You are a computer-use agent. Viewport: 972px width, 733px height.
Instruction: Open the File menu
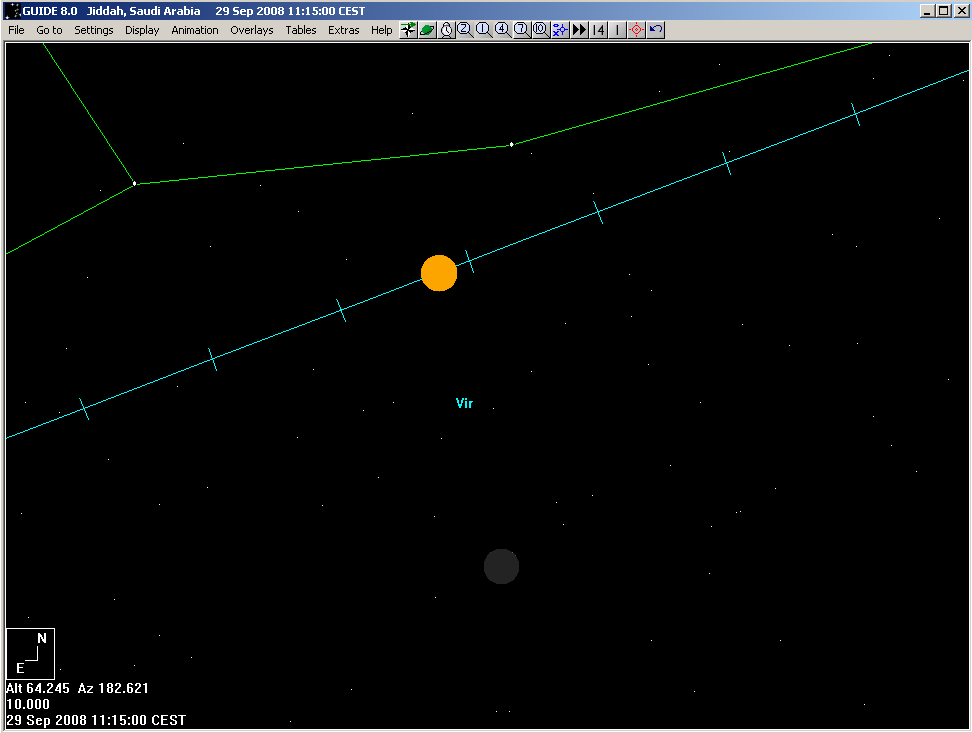coord(16,30)
